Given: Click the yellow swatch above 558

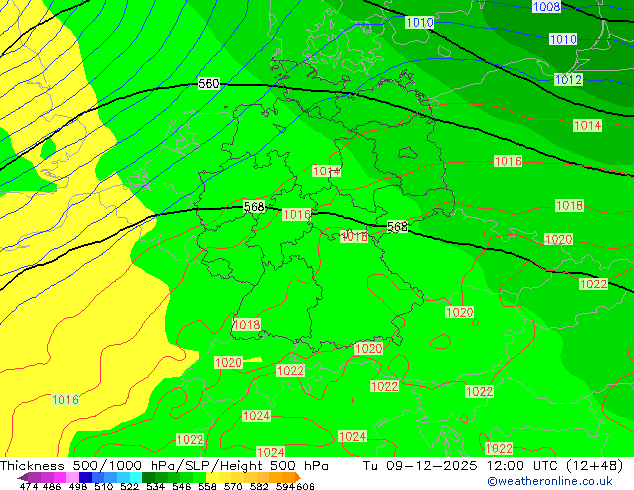Looking at the screenshot, I should point(212,477).
